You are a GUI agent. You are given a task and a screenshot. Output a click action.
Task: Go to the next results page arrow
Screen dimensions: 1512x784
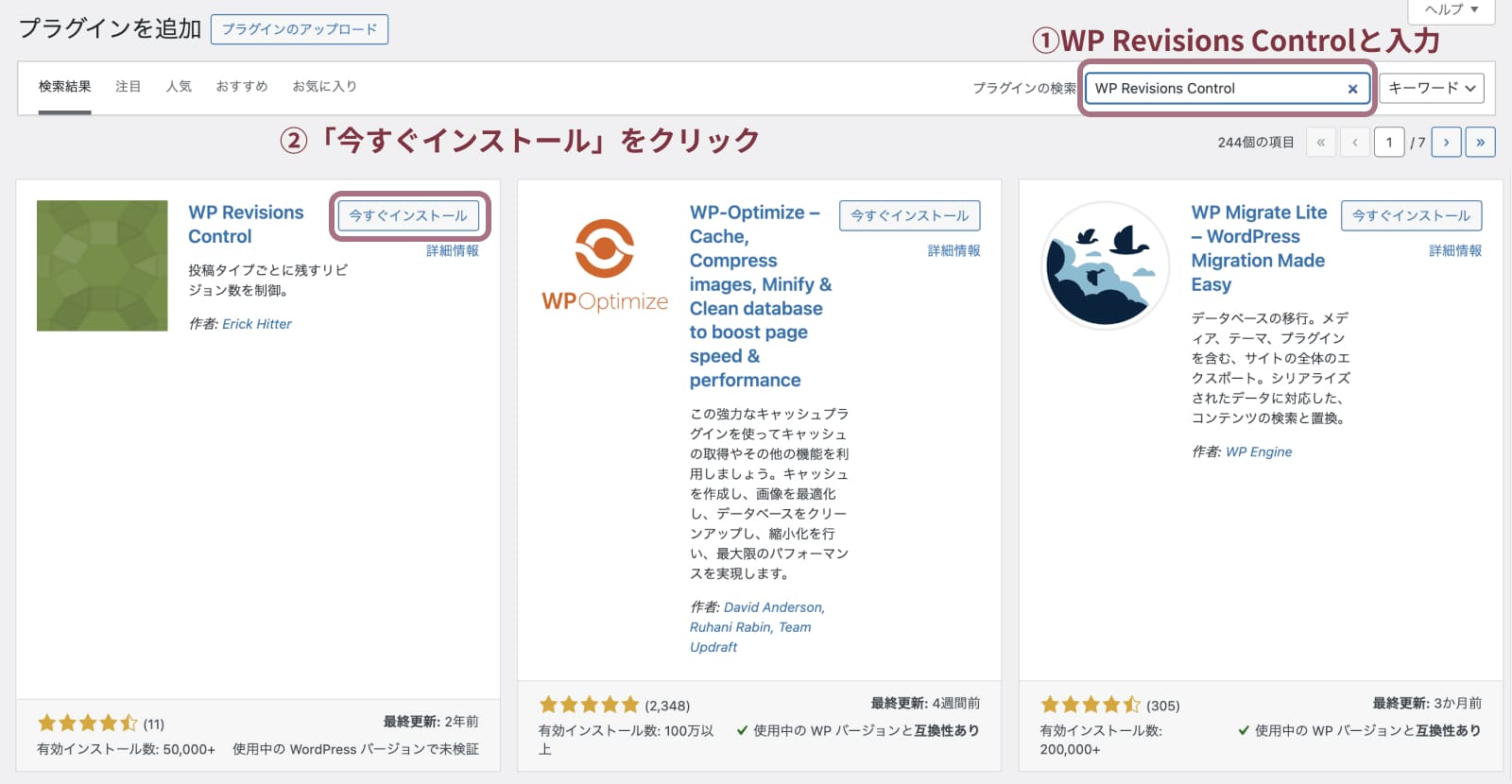pyautogui.click(x=1446, y=143)
